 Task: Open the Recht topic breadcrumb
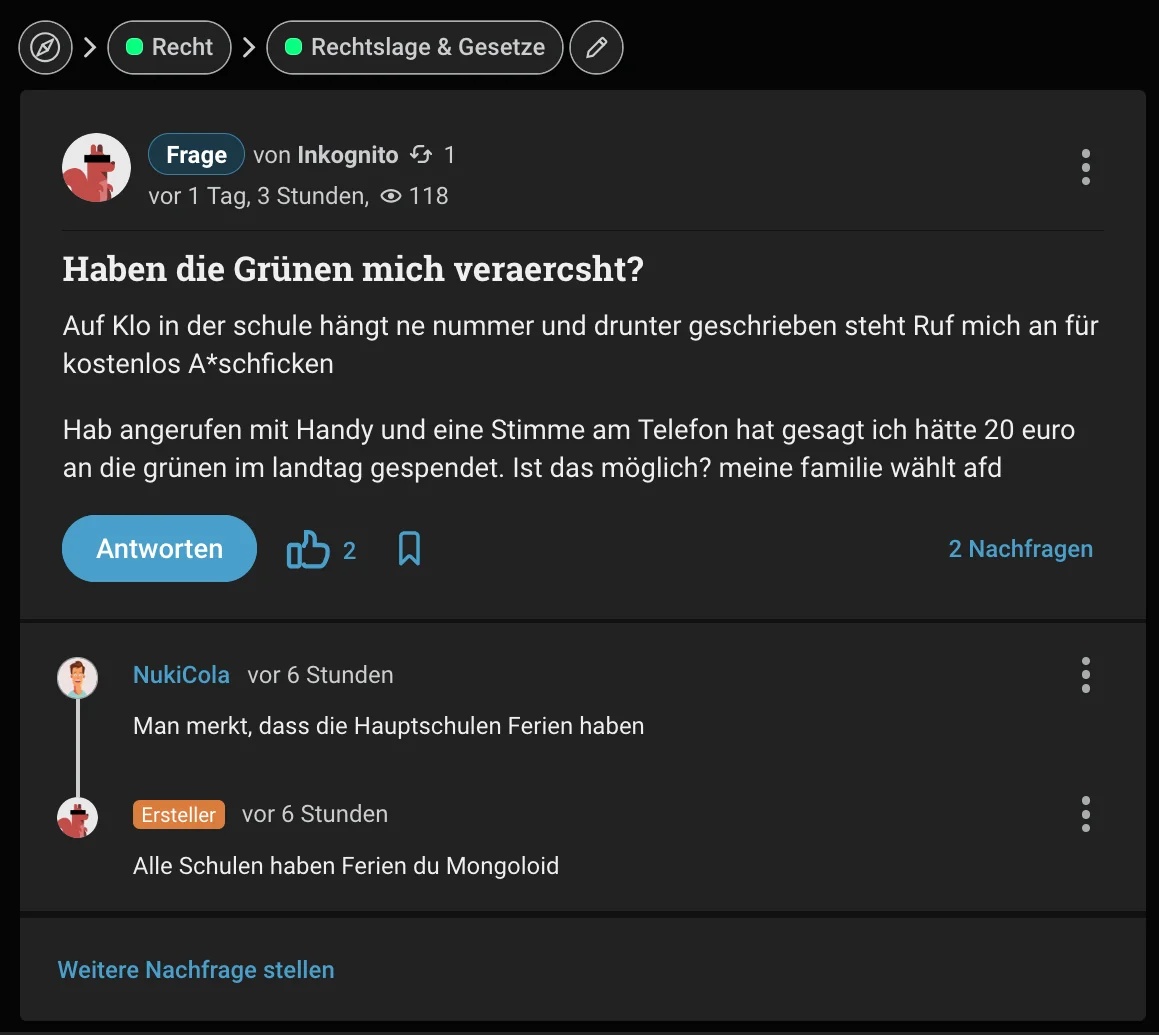click(x=169, y=48)
